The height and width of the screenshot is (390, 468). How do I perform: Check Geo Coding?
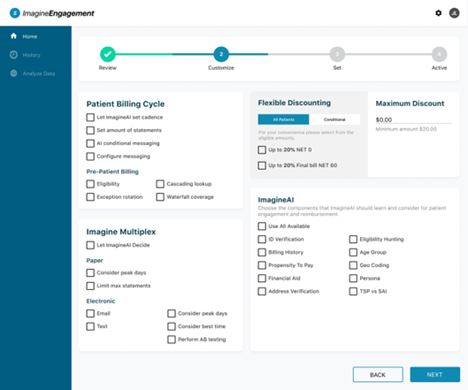tap(353, 265)
